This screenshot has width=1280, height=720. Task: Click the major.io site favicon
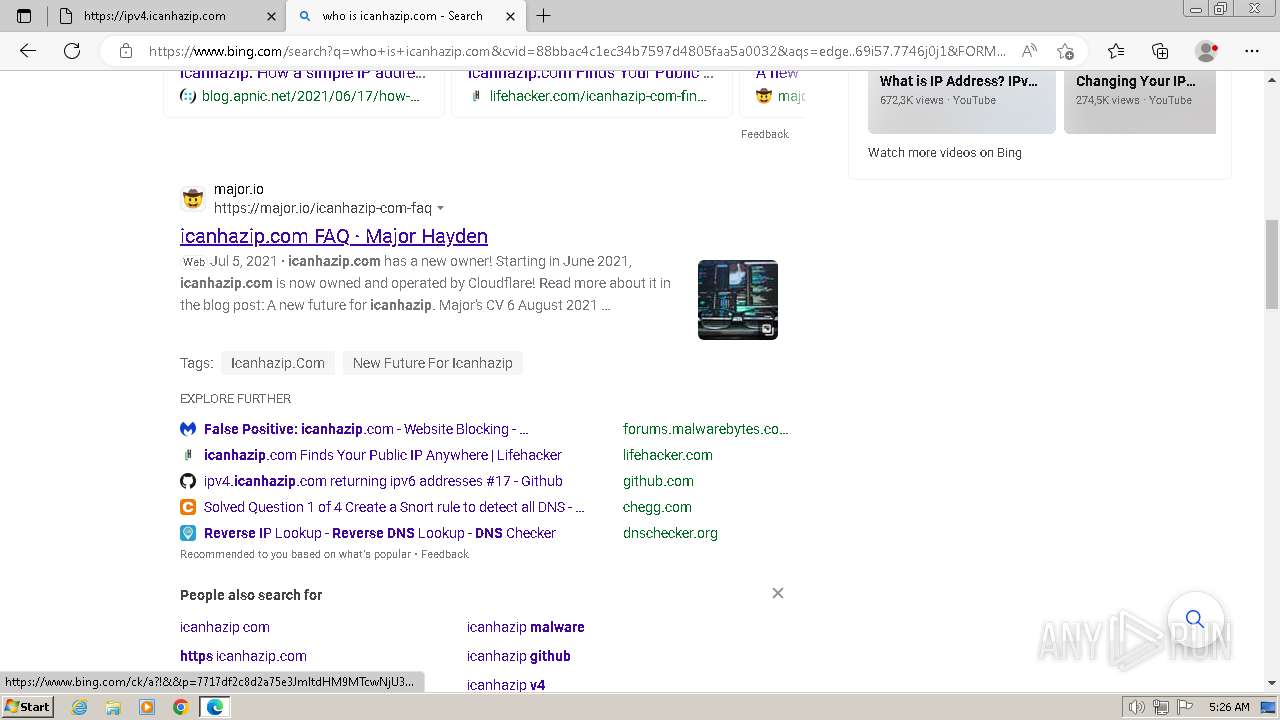pyautogui.click(x=193, y=198)
